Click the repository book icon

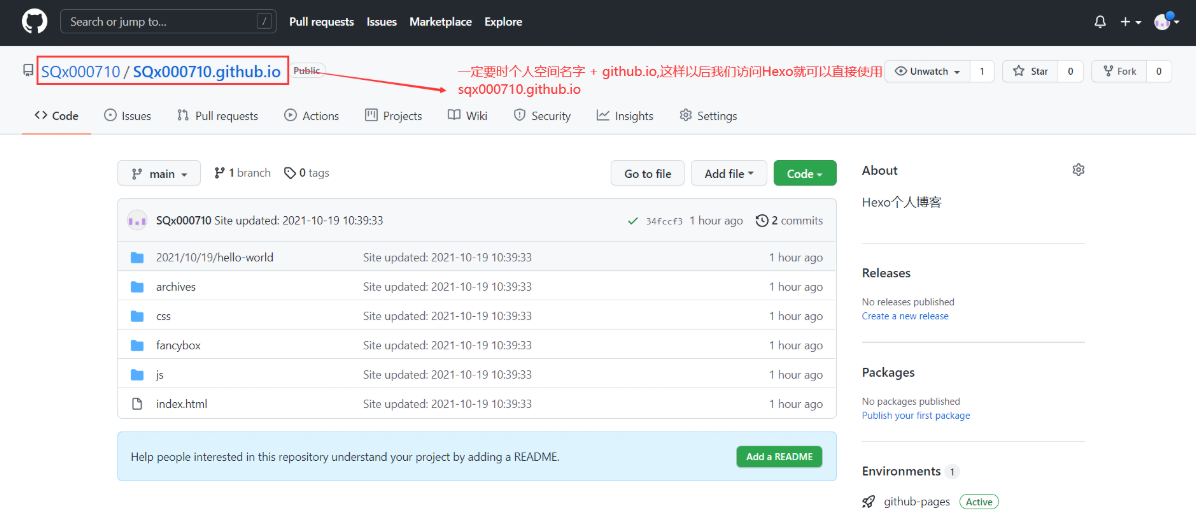tap(28, 71)
